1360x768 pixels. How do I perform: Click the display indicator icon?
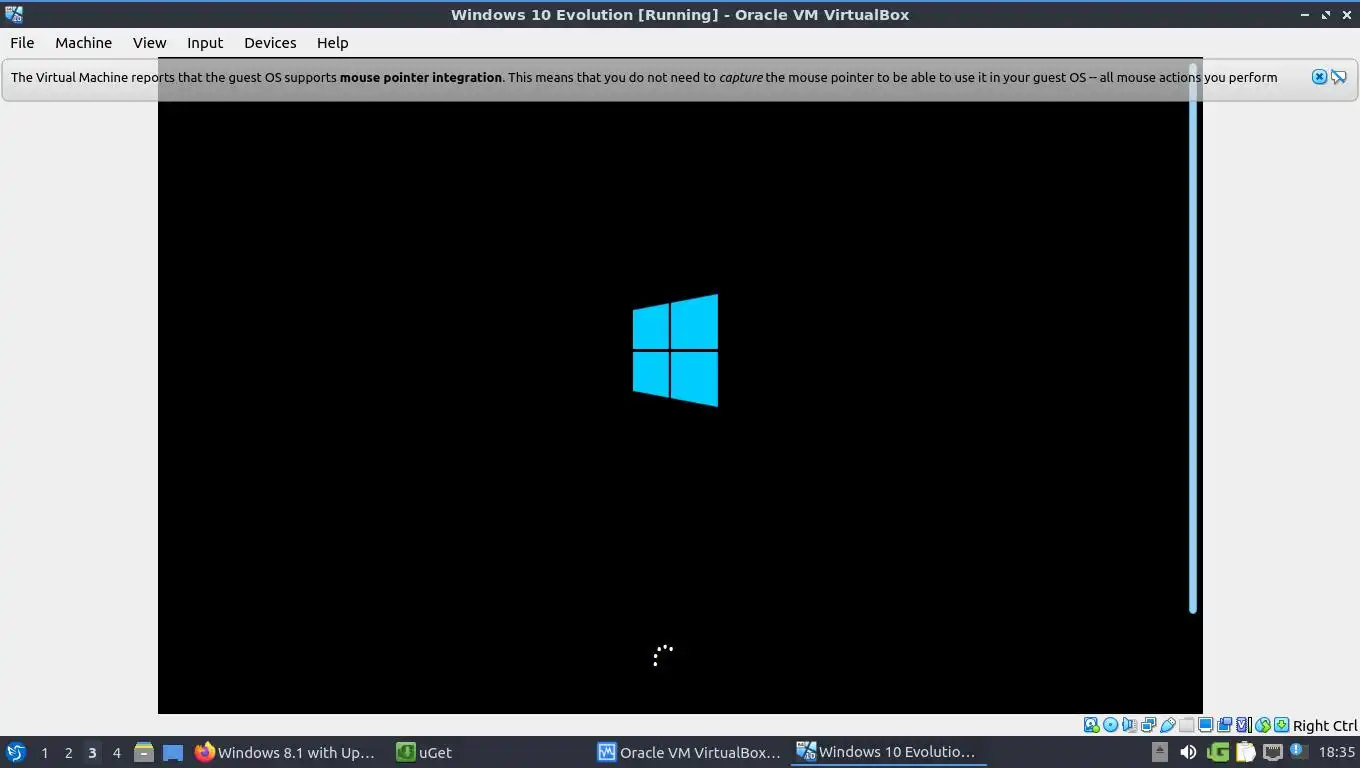[1206, 725]
